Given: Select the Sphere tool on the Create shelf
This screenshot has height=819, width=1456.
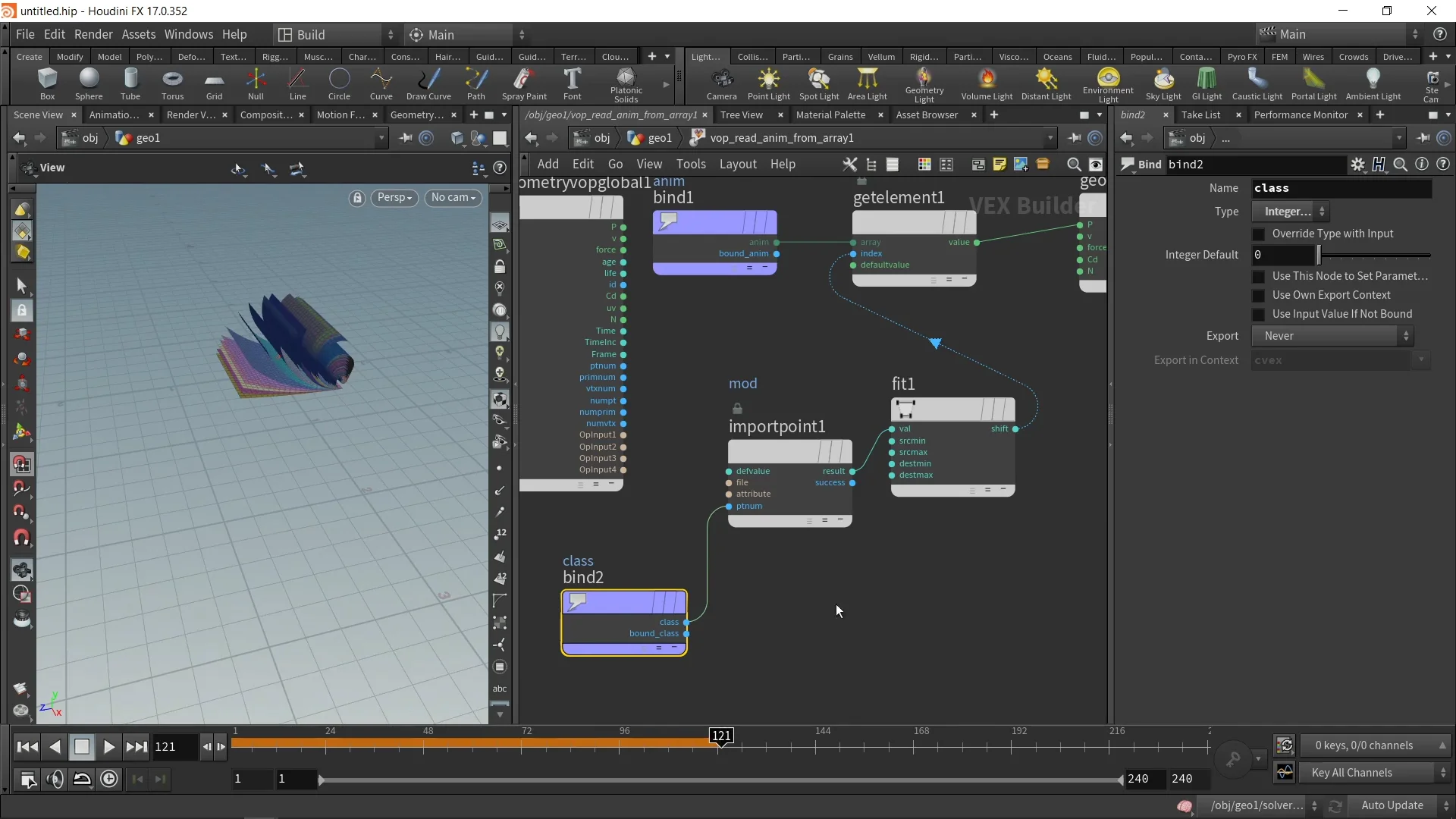Looking at the screenshot, I should [x=88, y=83].
